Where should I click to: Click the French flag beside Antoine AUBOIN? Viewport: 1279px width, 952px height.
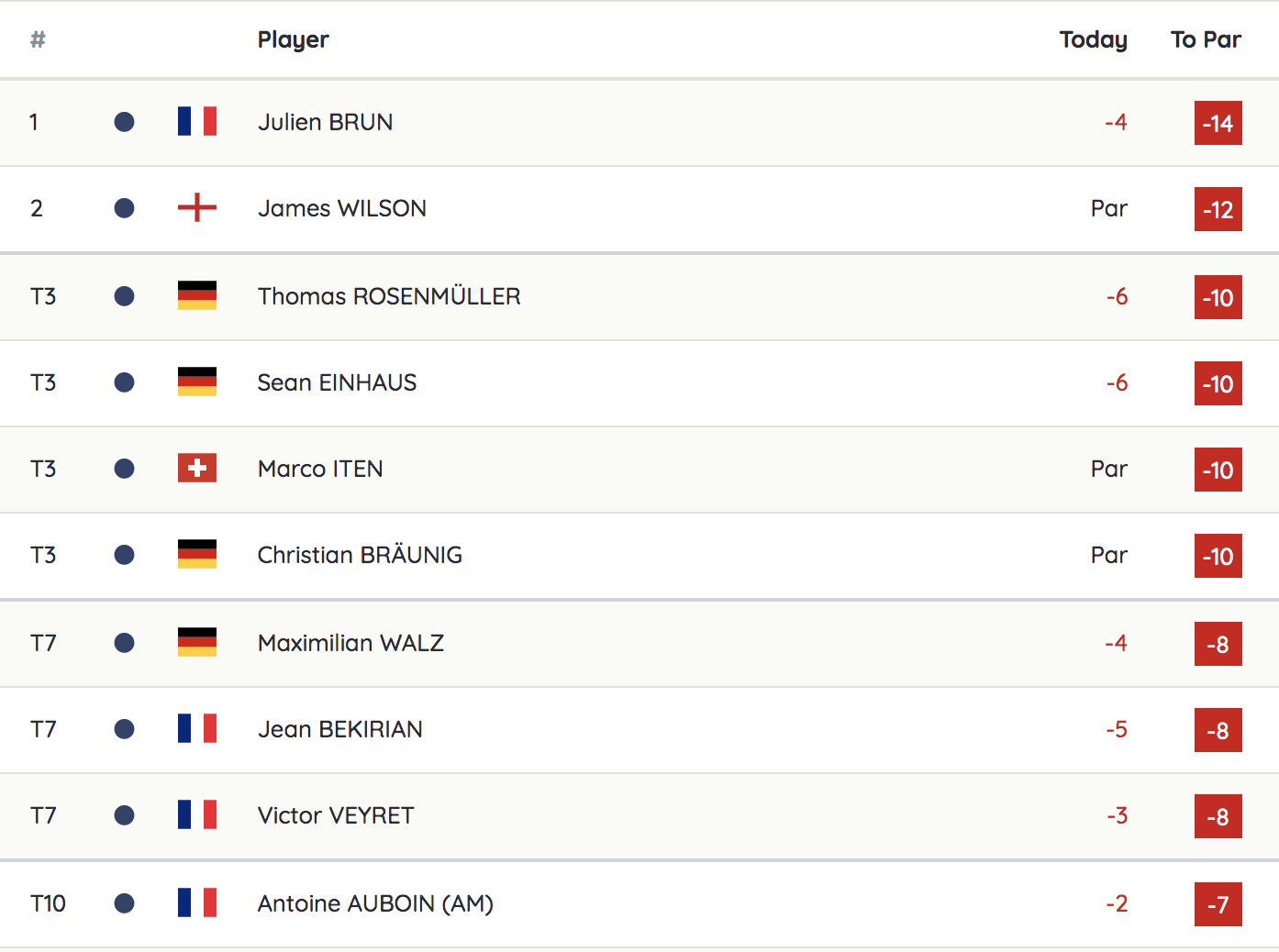coord(197,902)
